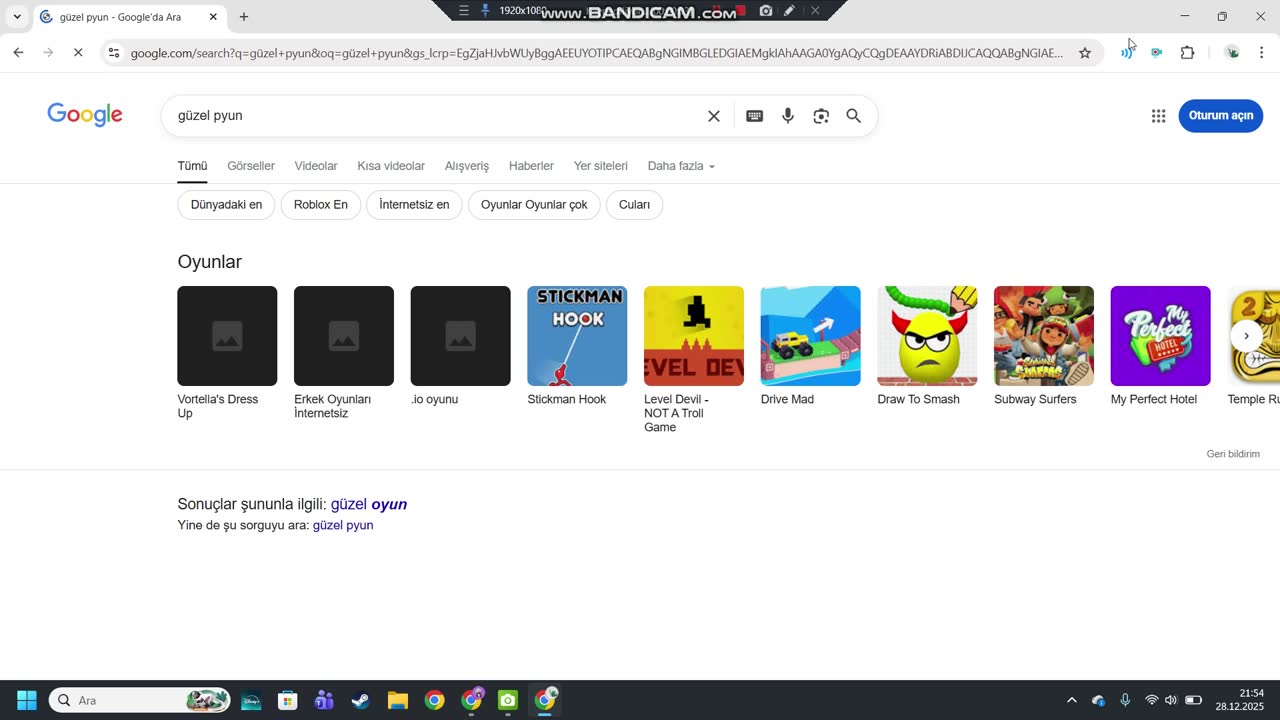The width and height of the screenshot is (1280, 720).
Task: Open the browser extensions puzzle icon
Action: click(x=1187, y=53)
